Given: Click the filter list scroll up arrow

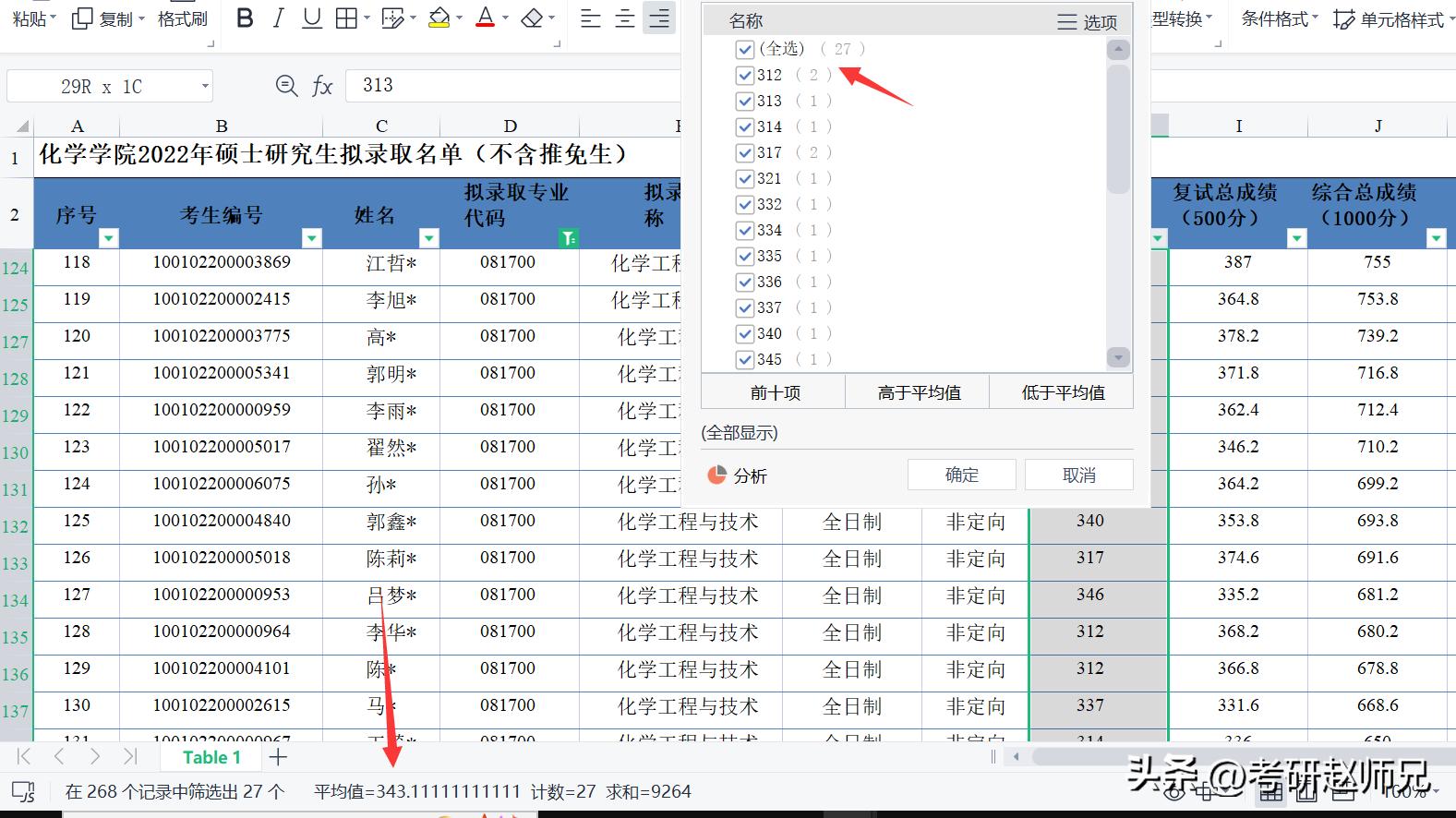Looking at the screenshot, I should point(1118,50).
